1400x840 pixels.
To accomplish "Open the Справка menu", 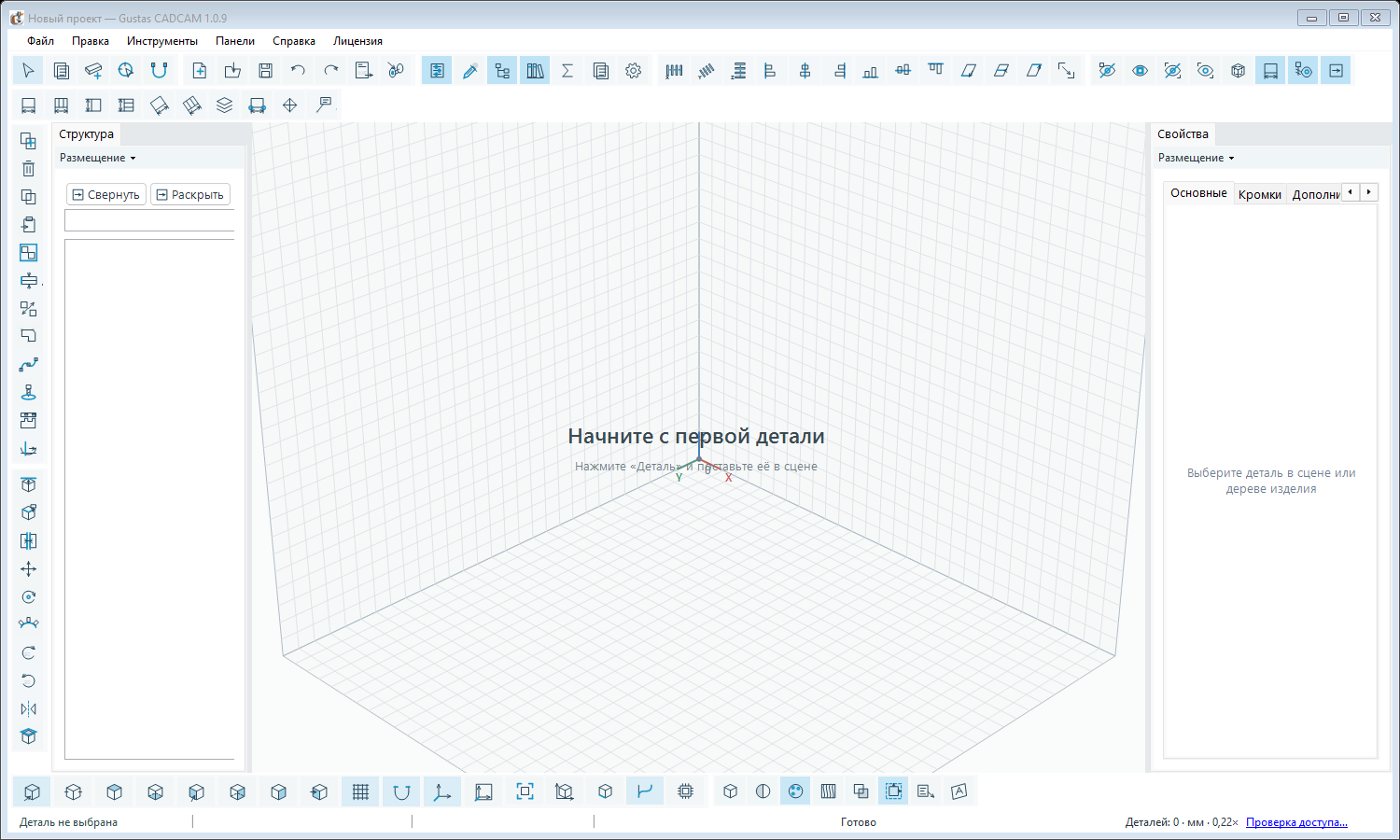I will click(x=294, y=41).
